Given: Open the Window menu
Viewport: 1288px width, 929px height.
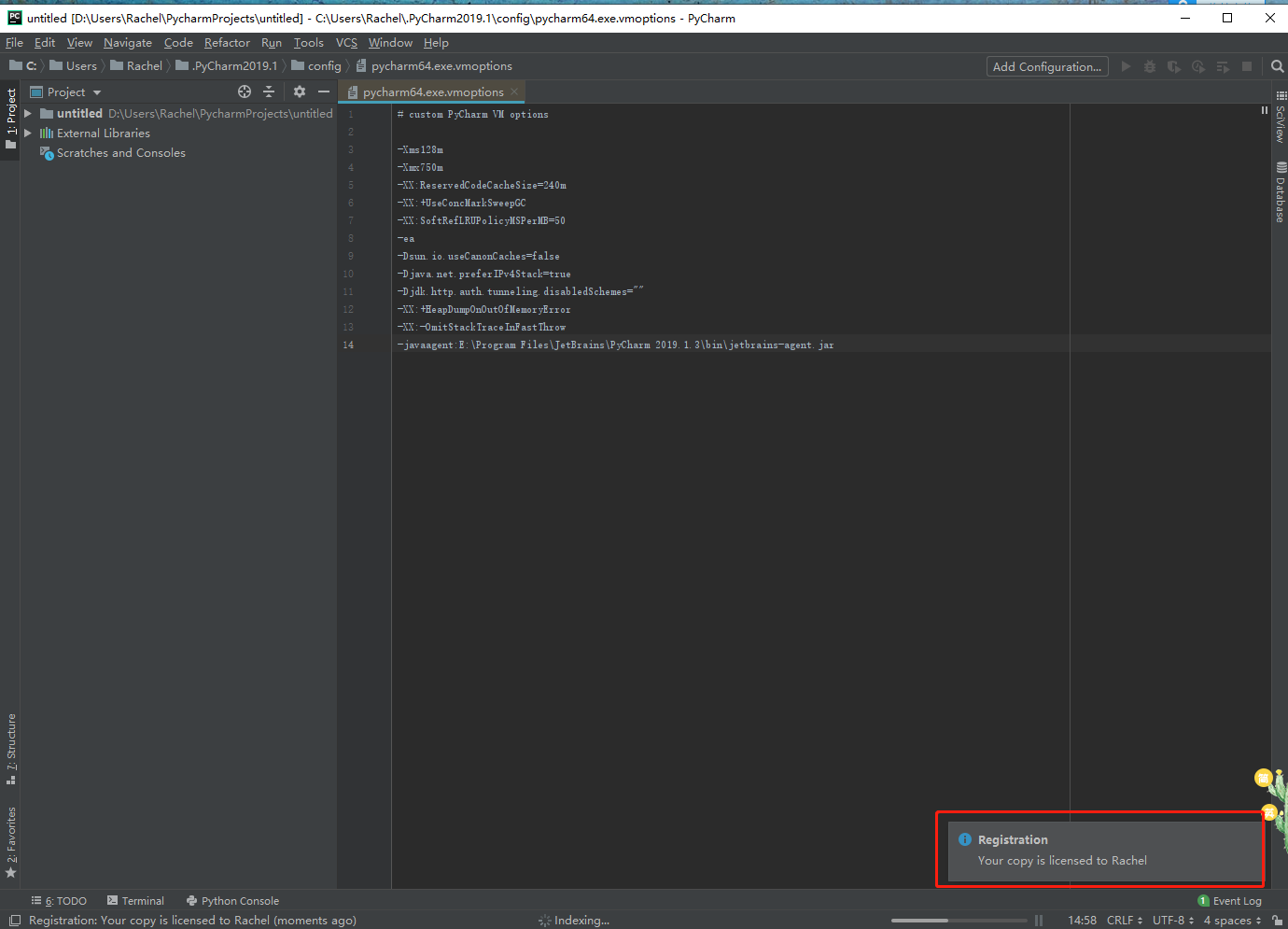Looking at the screenshot, I should [390, 43].
